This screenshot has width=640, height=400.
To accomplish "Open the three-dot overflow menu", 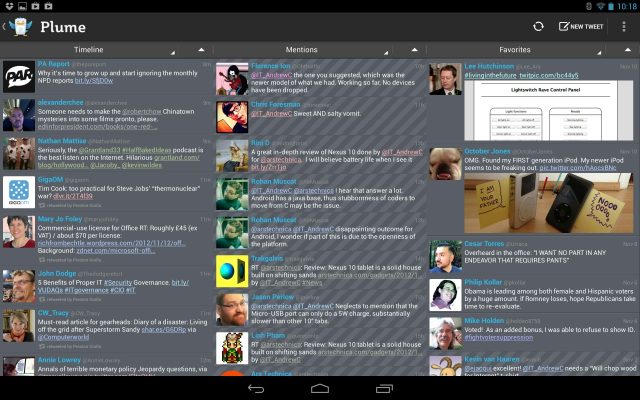I will (624, 27).
